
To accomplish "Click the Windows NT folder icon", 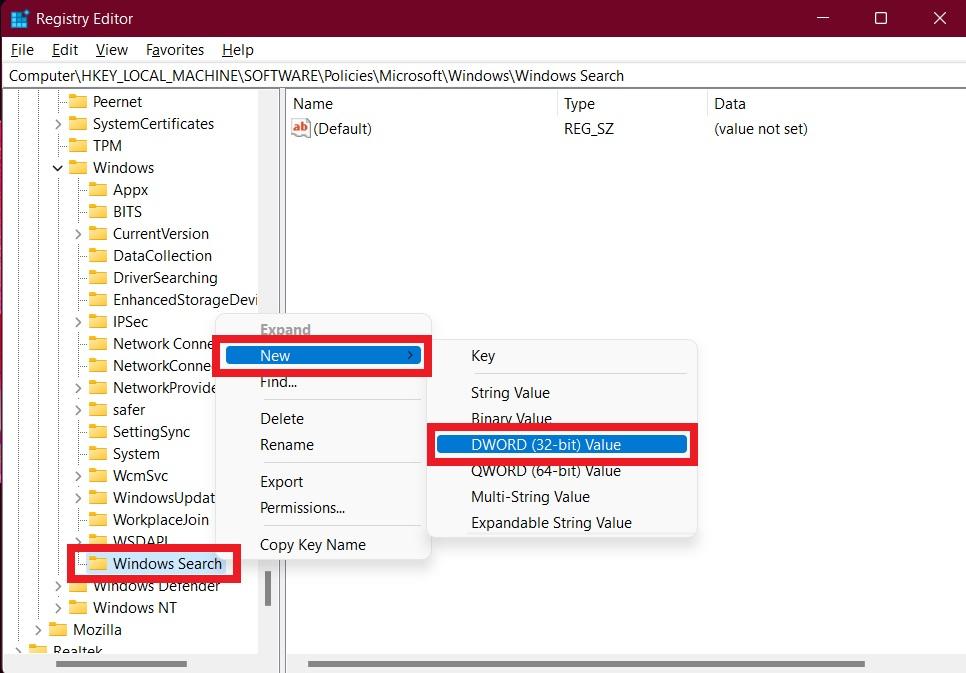I will (78, 607).
